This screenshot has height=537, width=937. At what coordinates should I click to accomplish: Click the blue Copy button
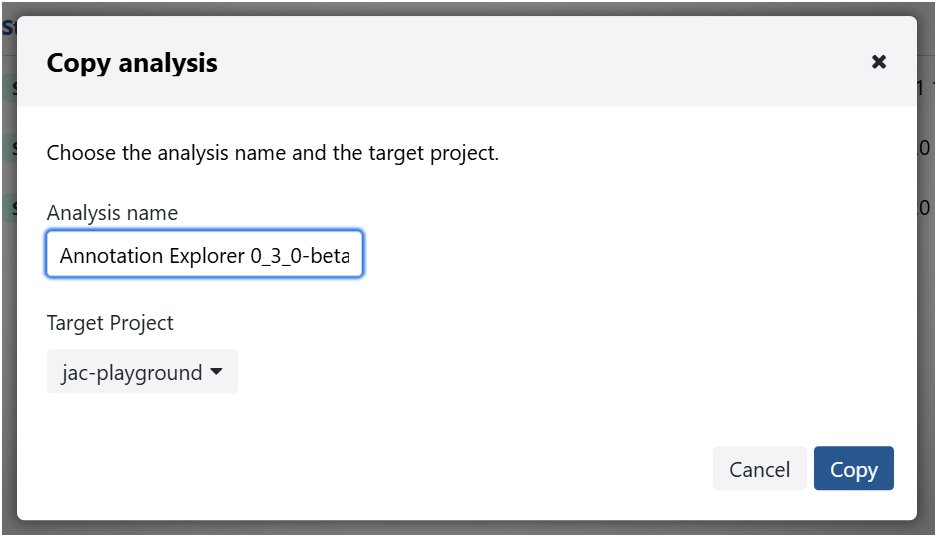pyautogui.click(x=853, y=469)
